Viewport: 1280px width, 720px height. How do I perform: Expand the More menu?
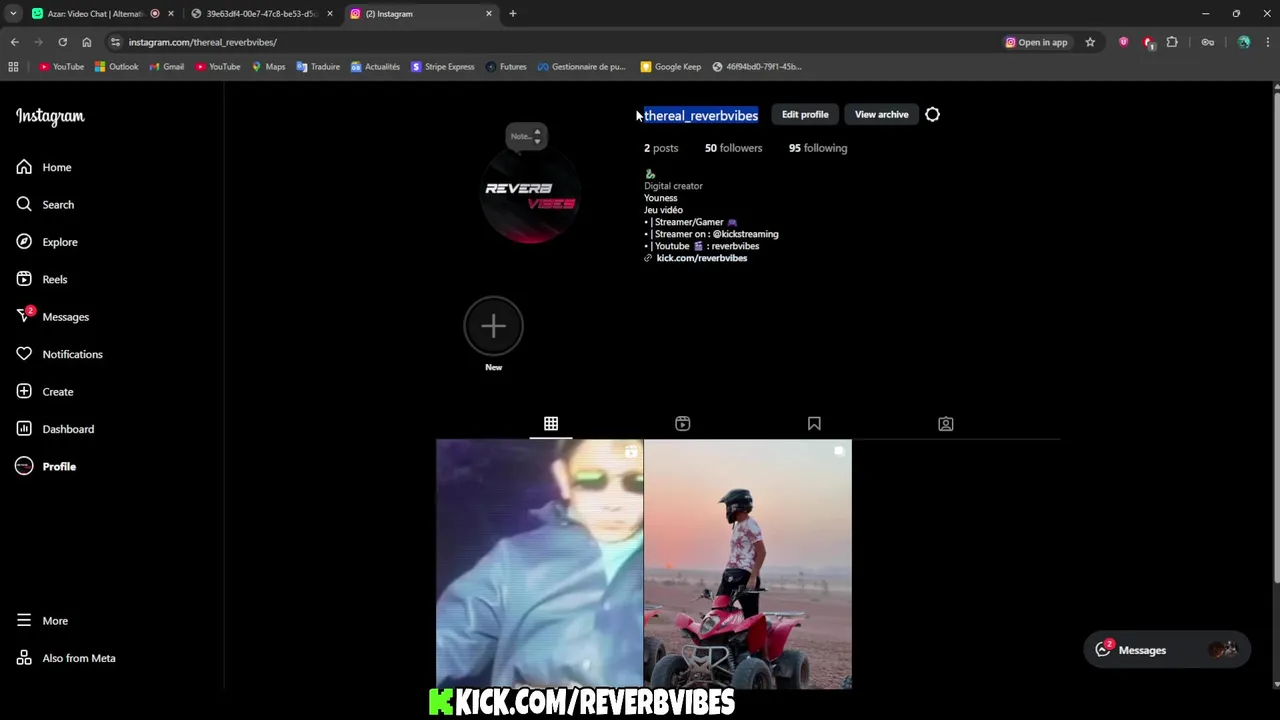42,620
